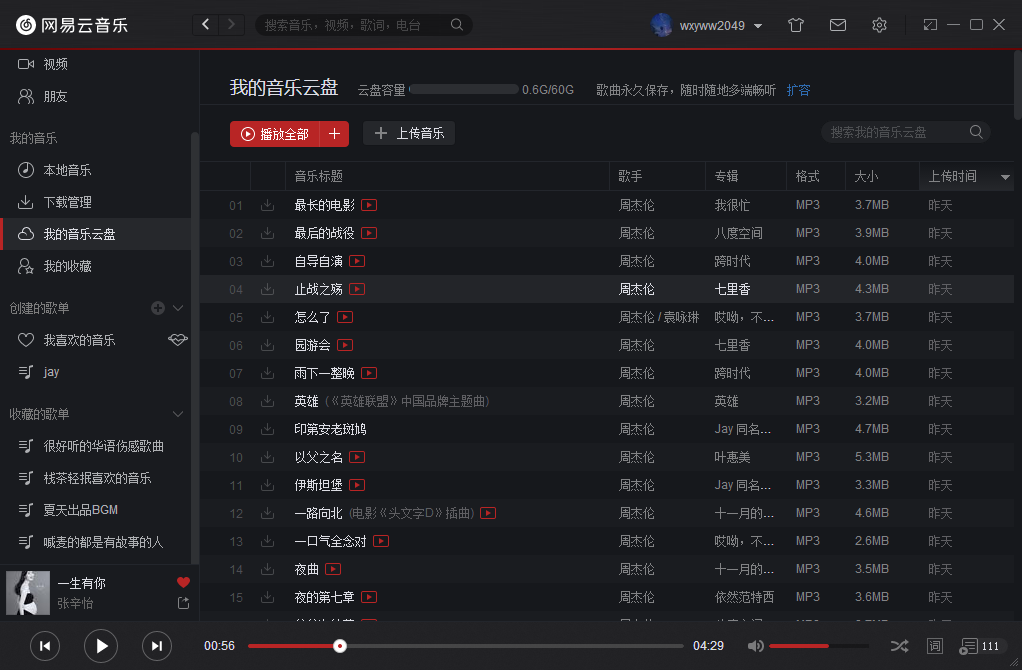This screenshot has height=670, width=1022.
Task: Click 扩容 link
Action: tap(798, 90)
